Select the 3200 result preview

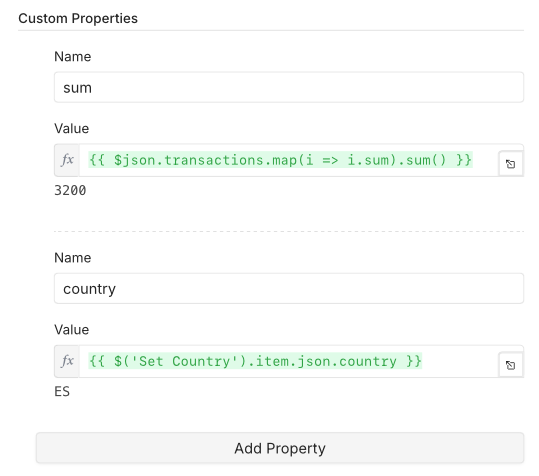coord(70,190)
